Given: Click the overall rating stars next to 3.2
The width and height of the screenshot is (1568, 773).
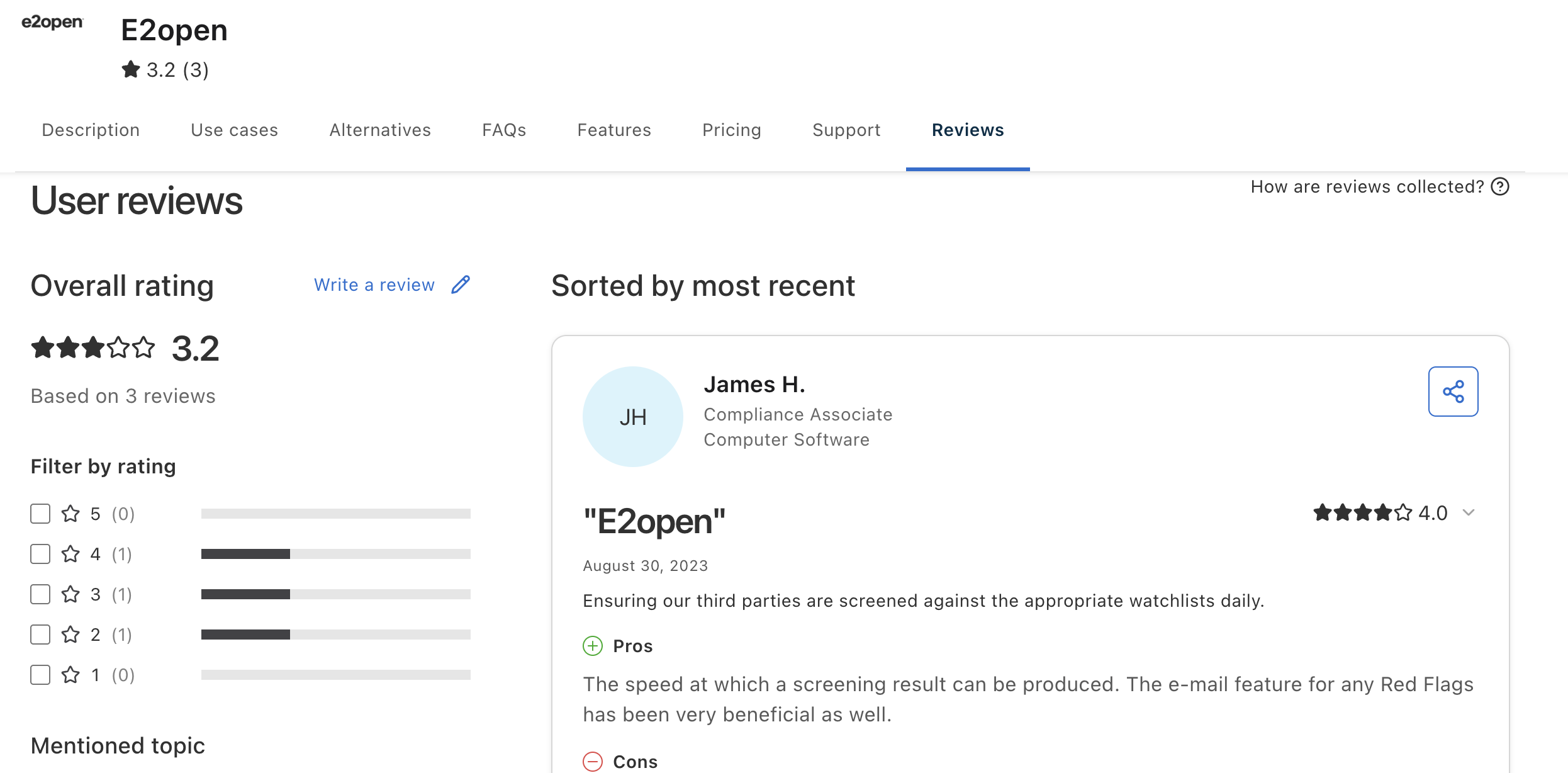Looking at the screenshot, I should pos(93,347).
